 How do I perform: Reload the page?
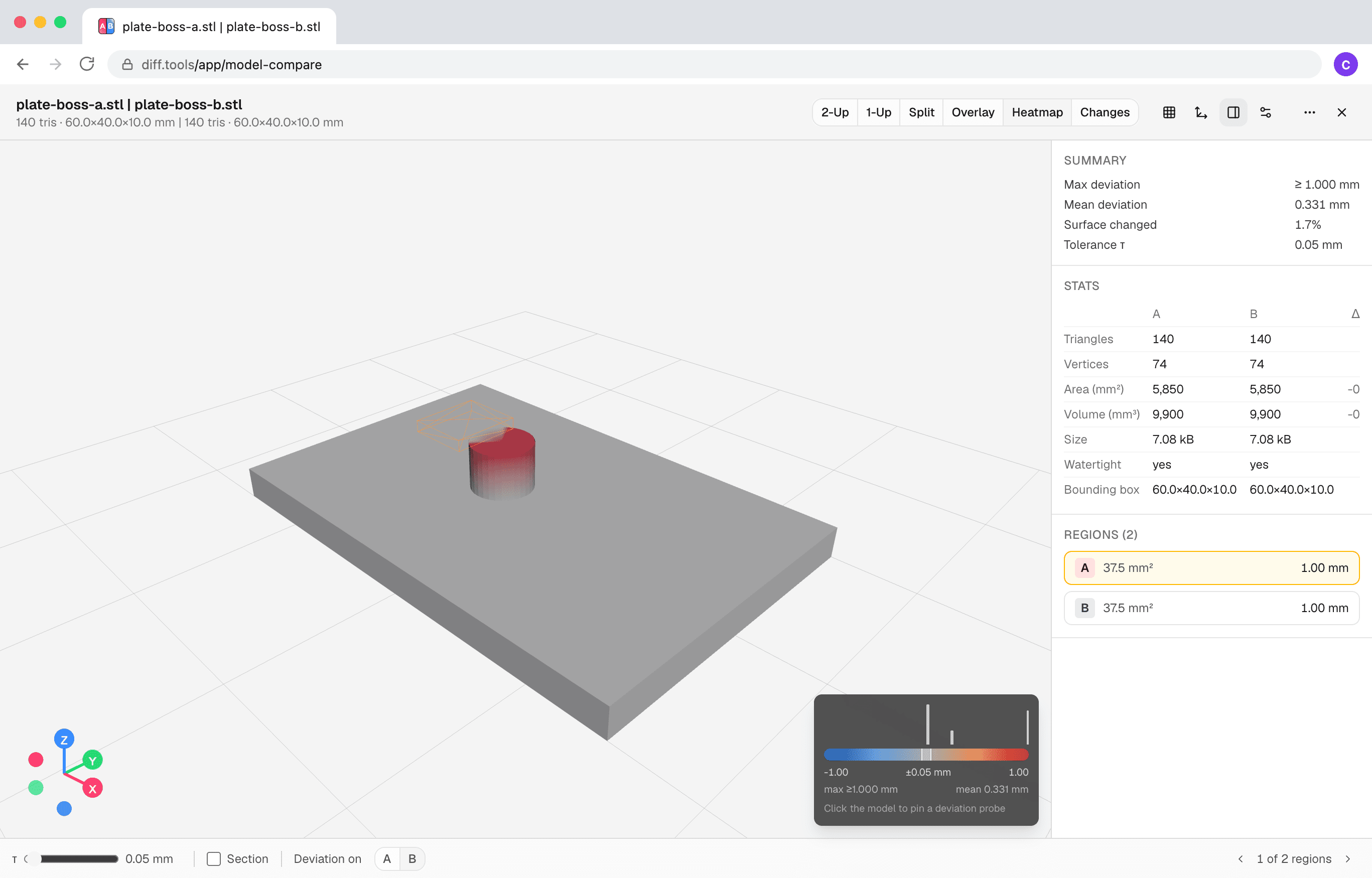pyautogui.click(x=87, y=64)
